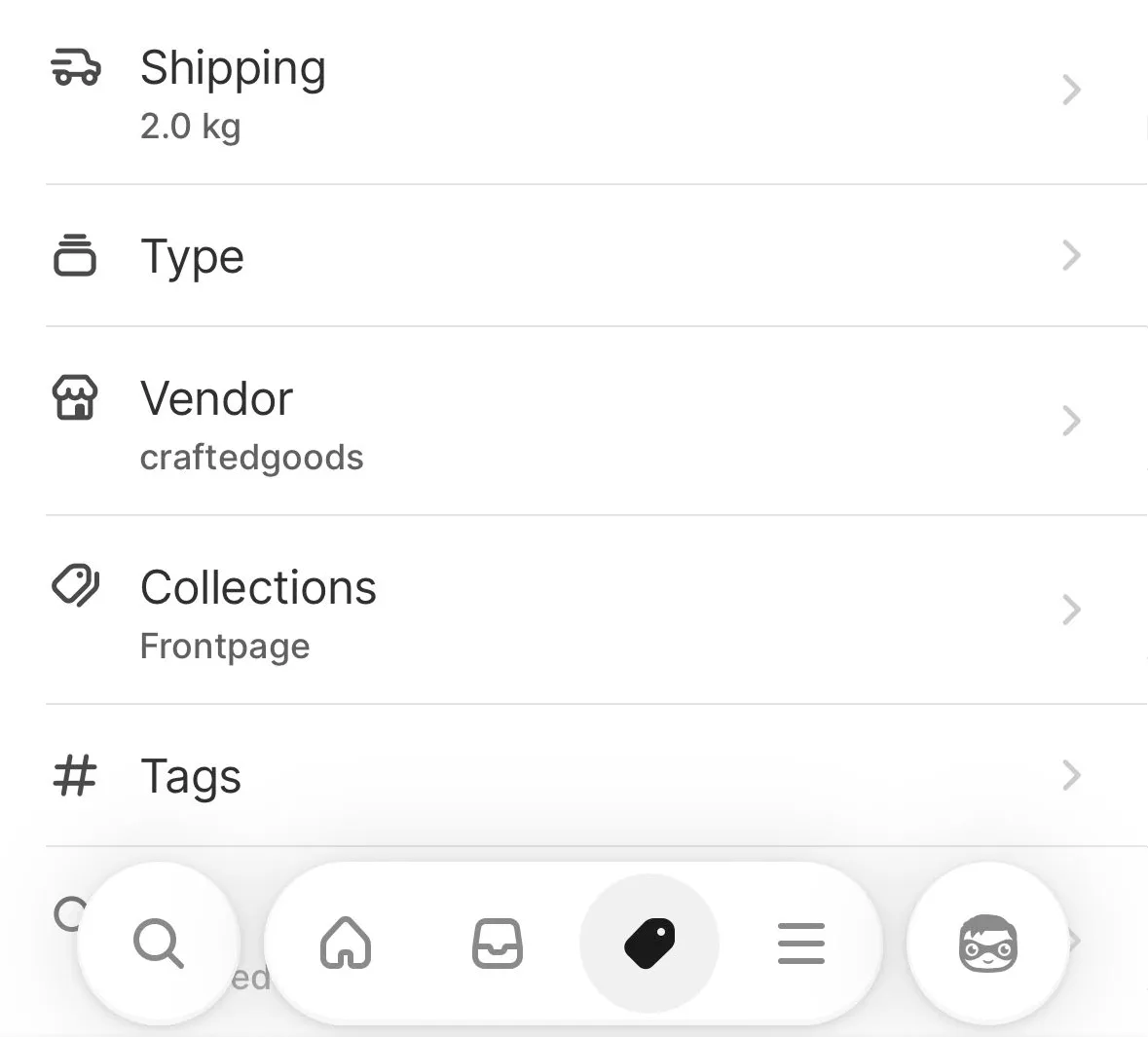Open the Tags label row

[x=597, y=775]
